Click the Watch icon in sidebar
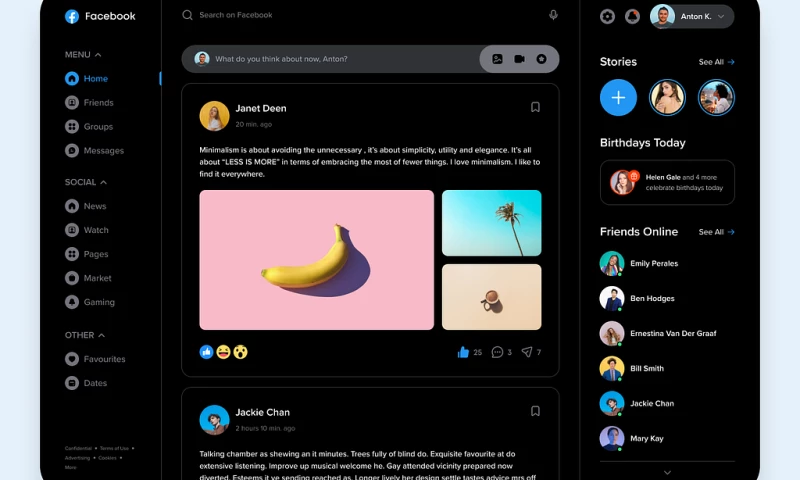Viewport: 800px width, 480px height. [72, 230]
